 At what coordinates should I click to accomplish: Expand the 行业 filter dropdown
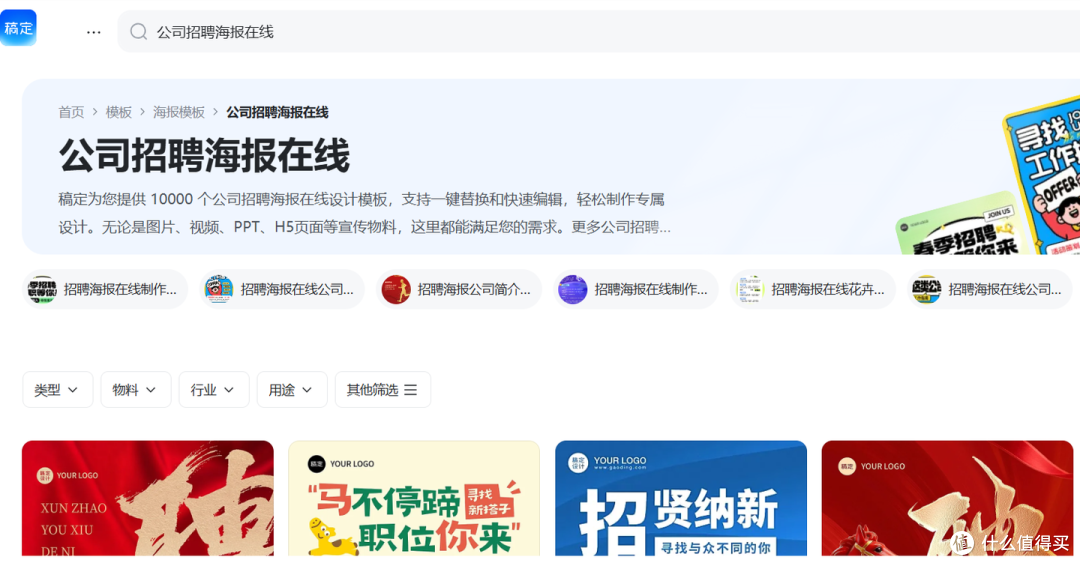[x=214, y=390]
